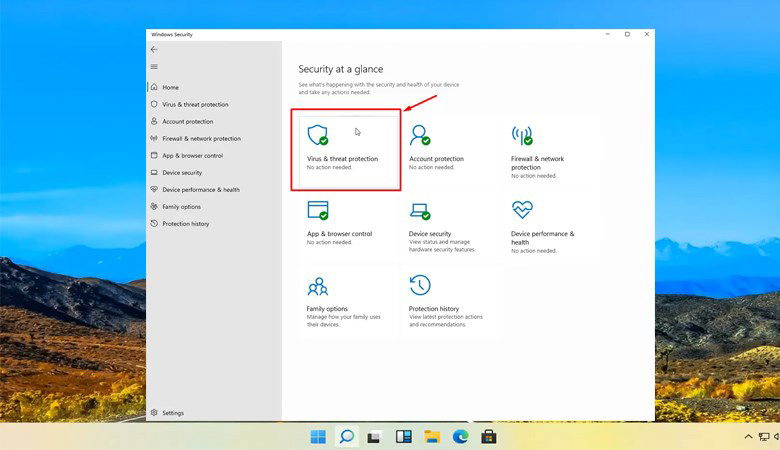The image size is (780, 450).
Task: Click the shield icon in sidebar
Action: pyautogui.click(x=154, y=104)
